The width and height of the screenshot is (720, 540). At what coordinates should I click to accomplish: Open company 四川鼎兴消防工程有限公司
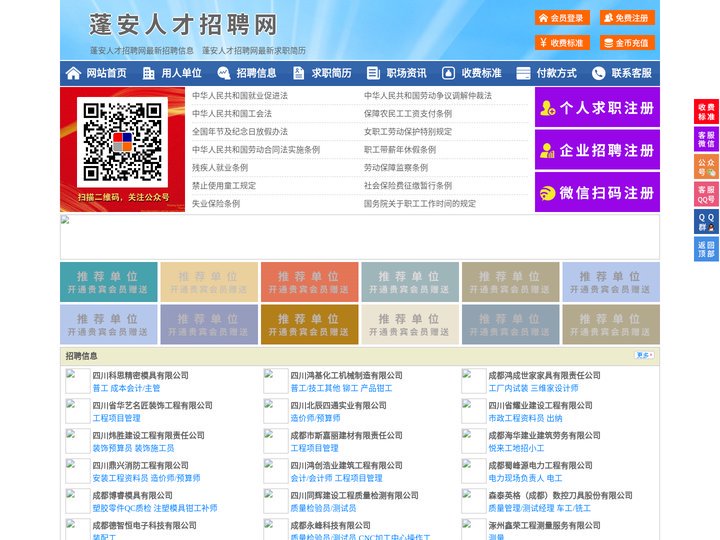coord(141,465)
